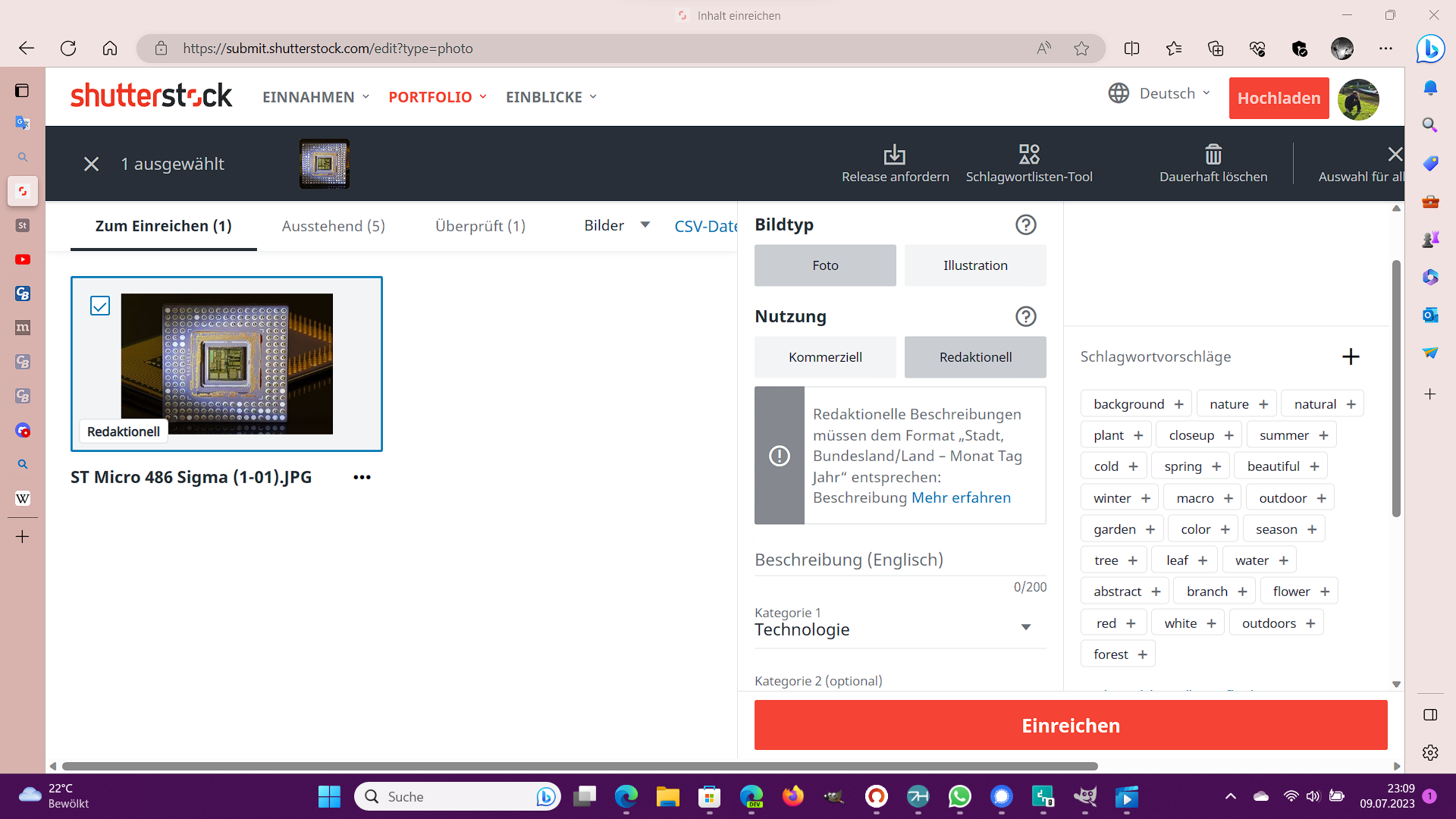Open the help tooltip next to Nutzung

1026,316
